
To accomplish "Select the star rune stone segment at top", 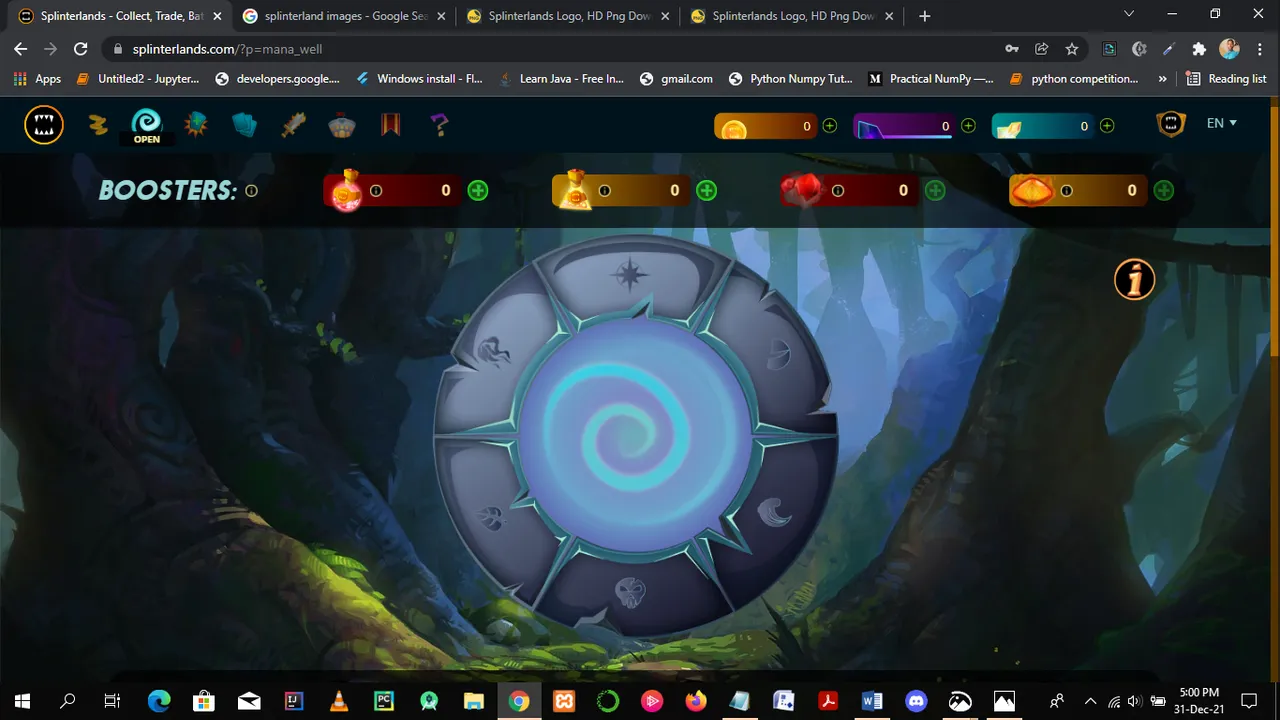I will coord(630,274).
